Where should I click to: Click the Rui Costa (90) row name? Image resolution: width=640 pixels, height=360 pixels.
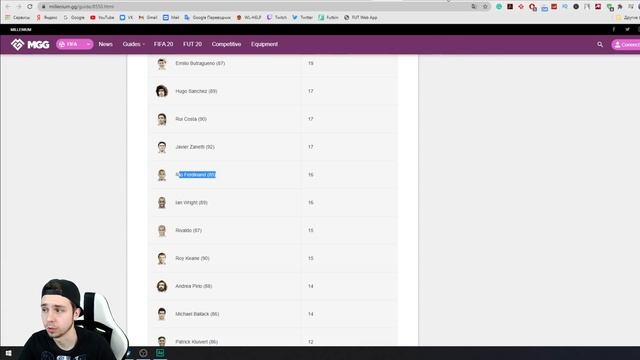(191, 119)
